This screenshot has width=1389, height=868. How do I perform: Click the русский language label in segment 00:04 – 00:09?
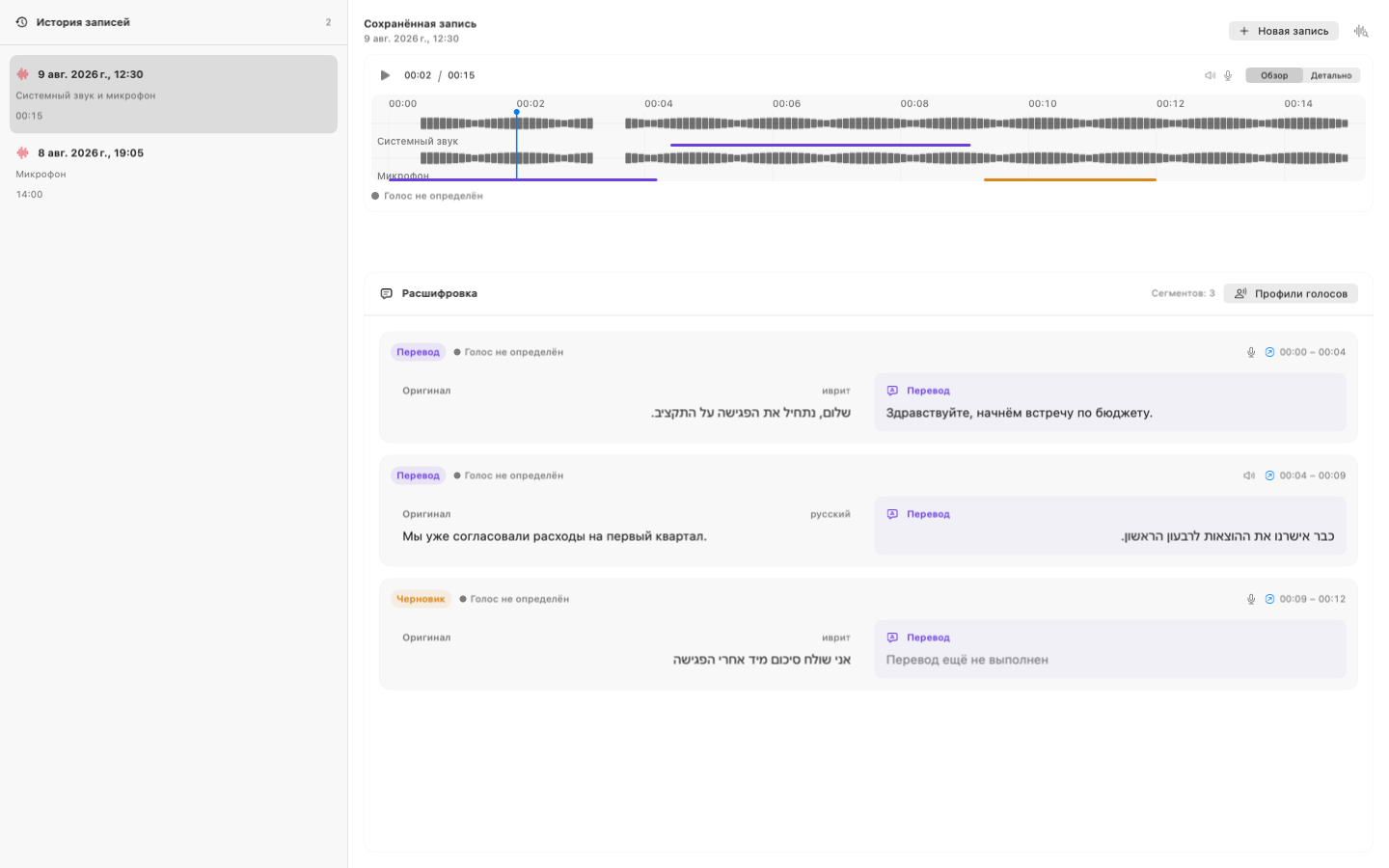(x=831, y=514)
